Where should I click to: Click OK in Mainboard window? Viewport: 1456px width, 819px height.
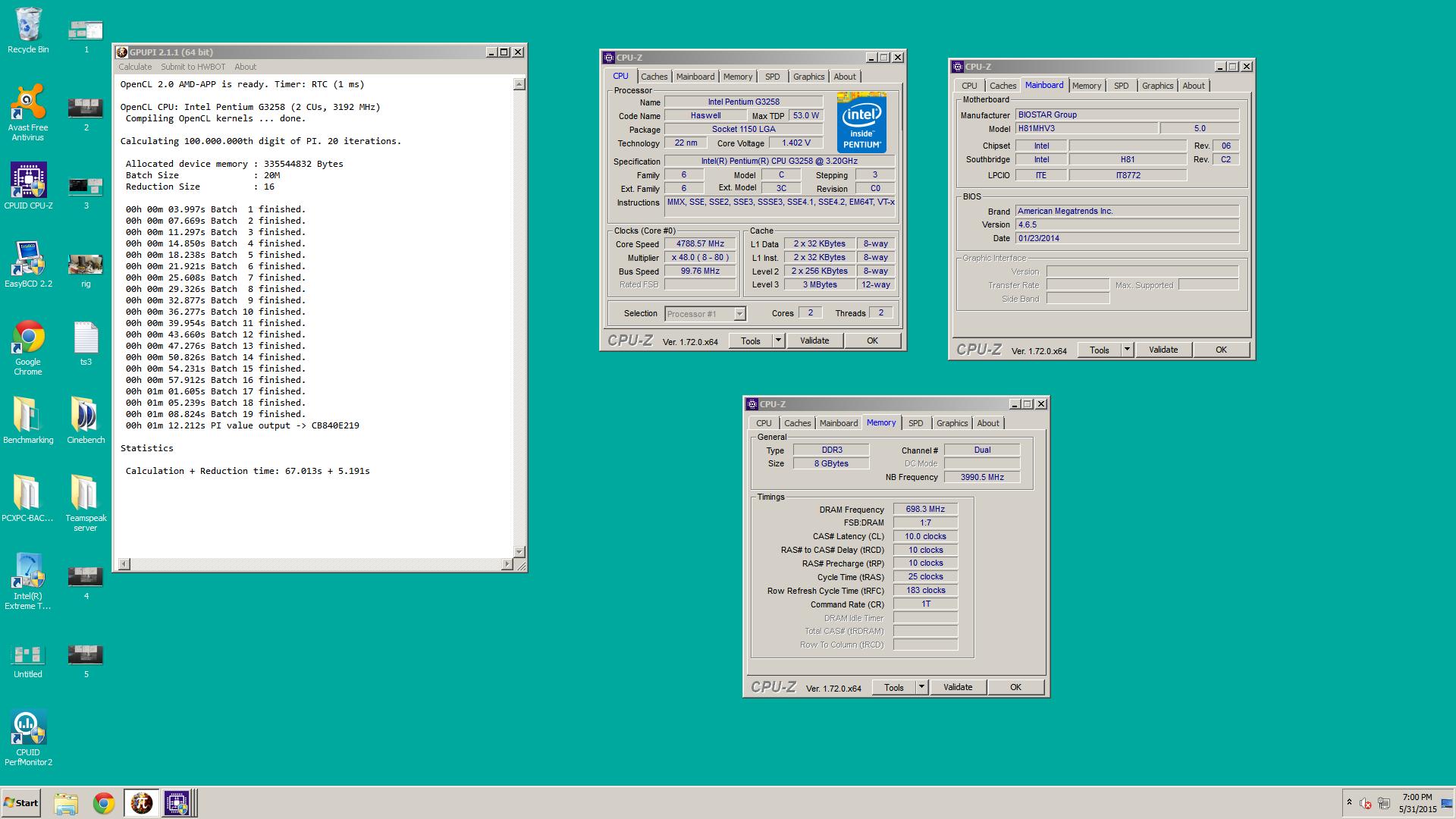[x=1221, y=350]
